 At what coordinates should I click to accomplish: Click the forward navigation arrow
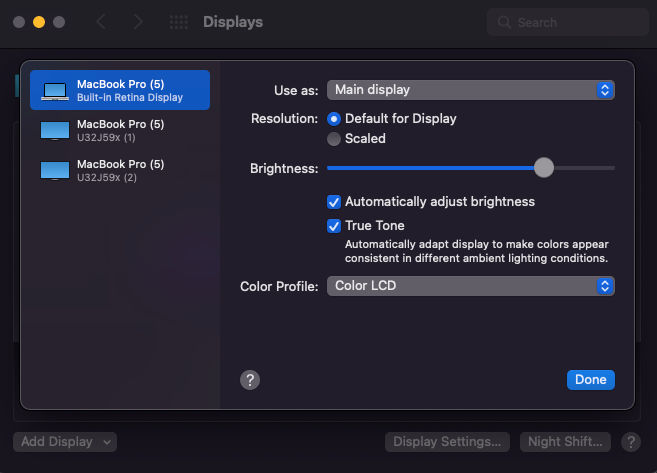coord(138,22)
